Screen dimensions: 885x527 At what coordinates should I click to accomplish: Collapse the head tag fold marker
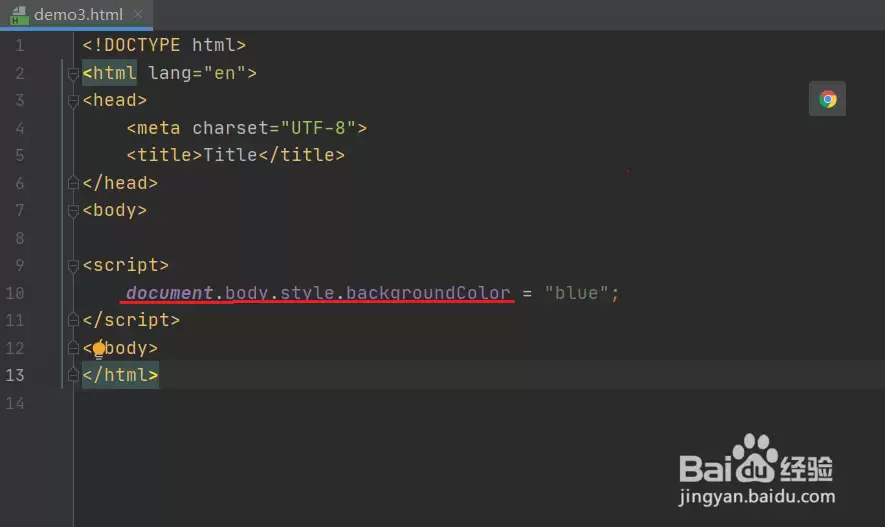73,101
